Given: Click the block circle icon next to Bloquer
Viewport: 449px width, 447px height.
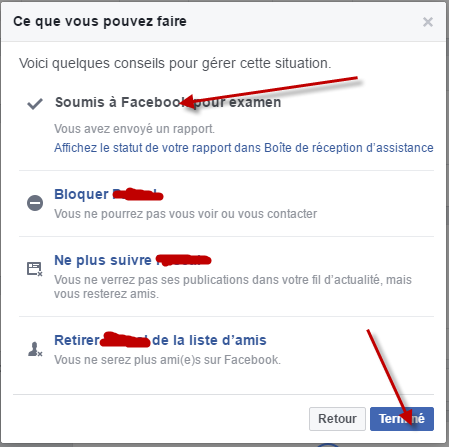Looking at the screenshot, I should (x=35, y=203).
